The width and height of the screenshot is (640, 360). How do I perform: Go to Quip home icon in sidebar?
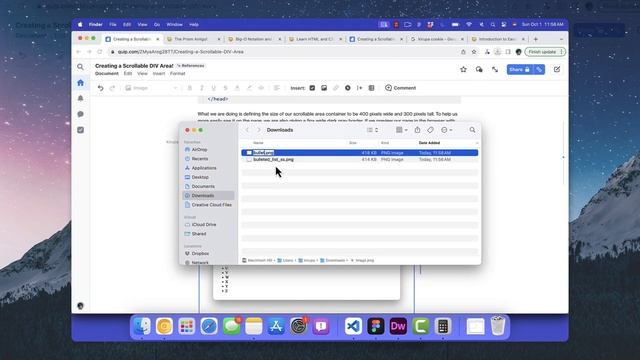pos(80,82)
